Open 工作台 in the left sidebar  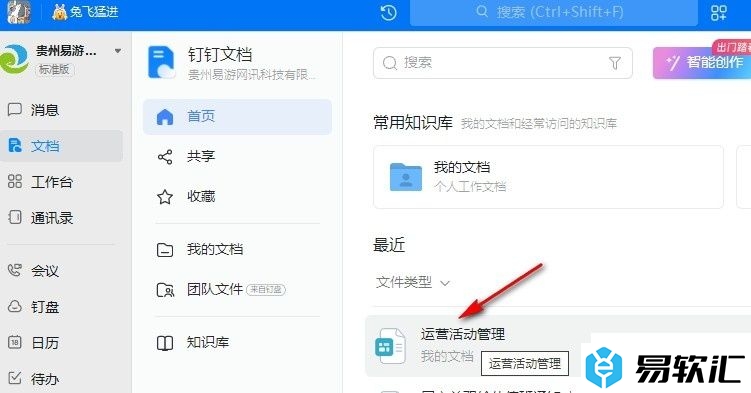coord(61,182)
